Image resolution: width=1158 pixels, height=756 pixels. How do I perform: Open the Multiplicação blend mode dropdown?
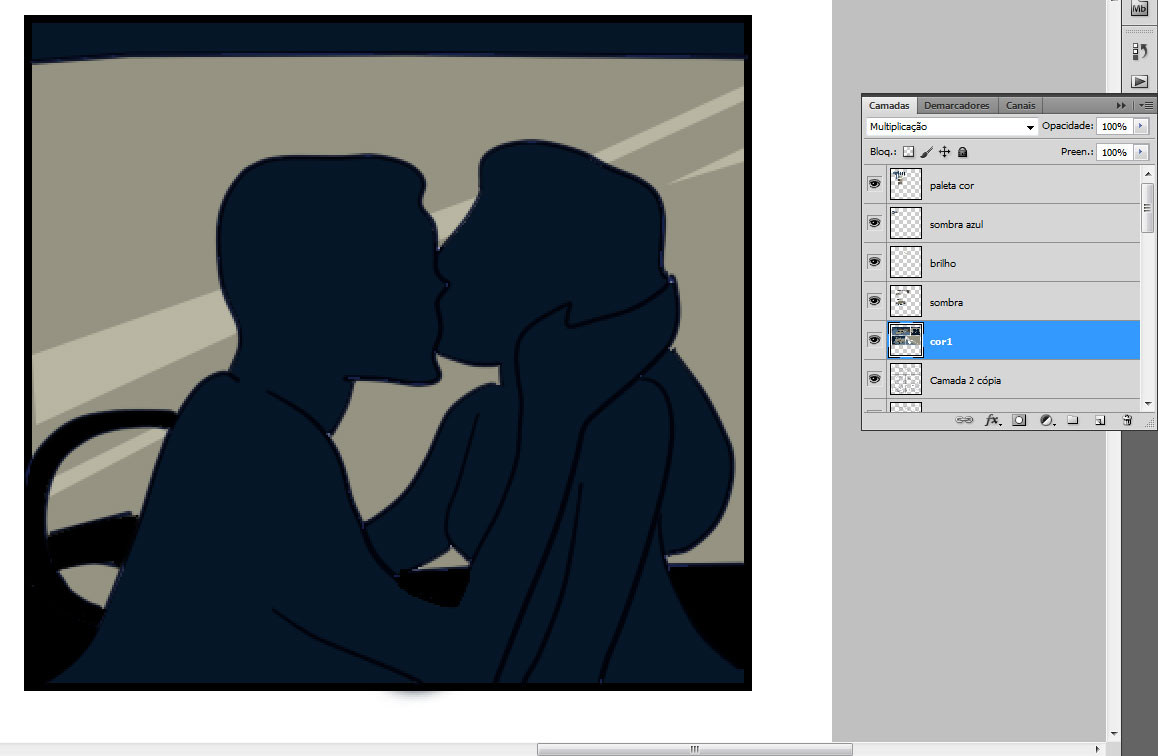coord(950,127)
